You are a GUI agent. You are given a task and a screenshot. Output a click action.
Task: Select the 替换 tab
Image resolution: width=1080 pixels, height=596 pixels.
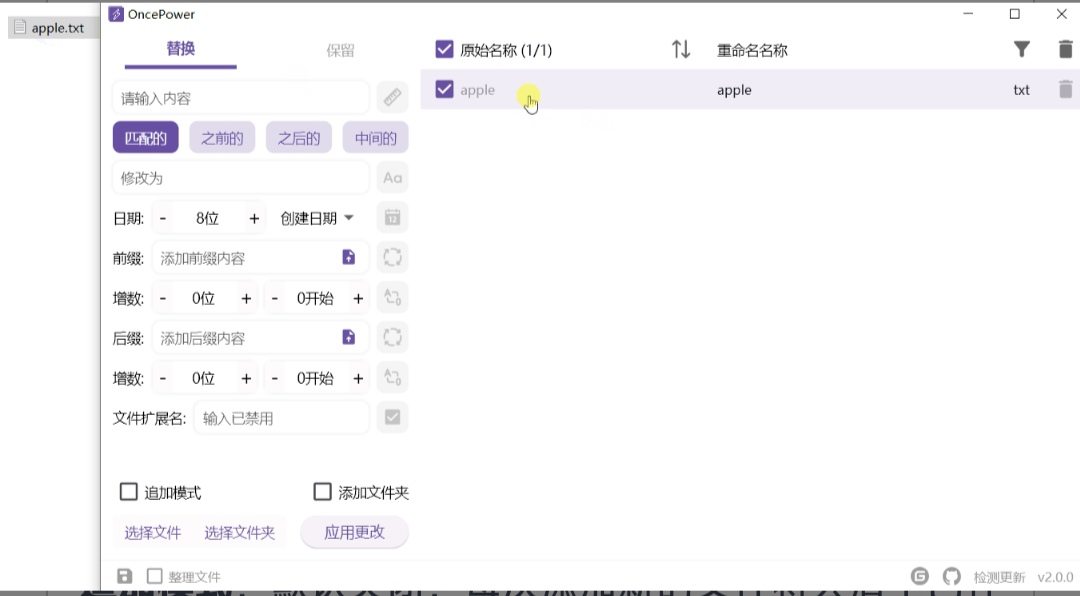pos(181,49)
